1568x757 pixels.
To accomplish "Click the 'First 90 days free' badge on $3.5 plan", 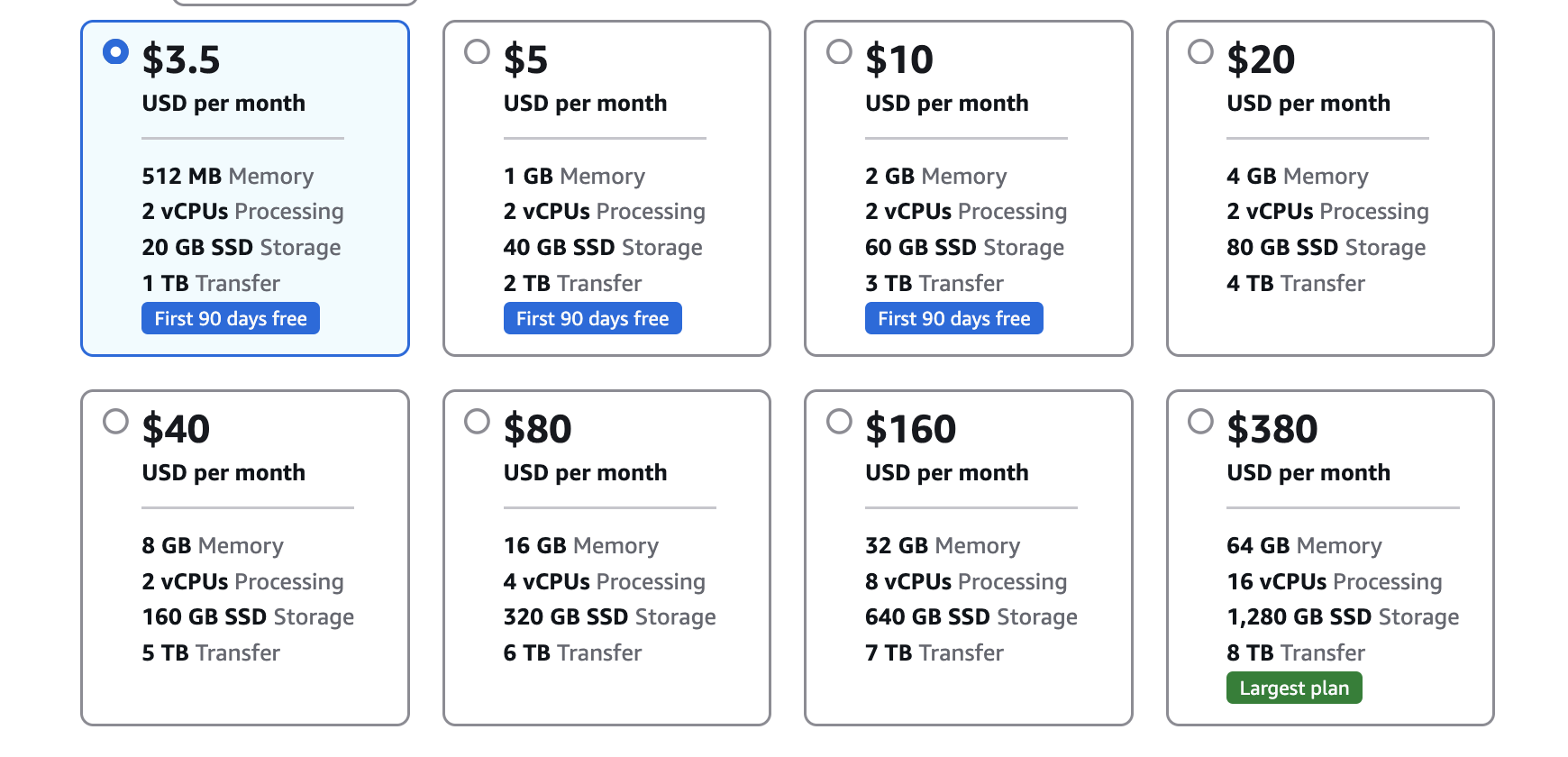I will 231,319.
